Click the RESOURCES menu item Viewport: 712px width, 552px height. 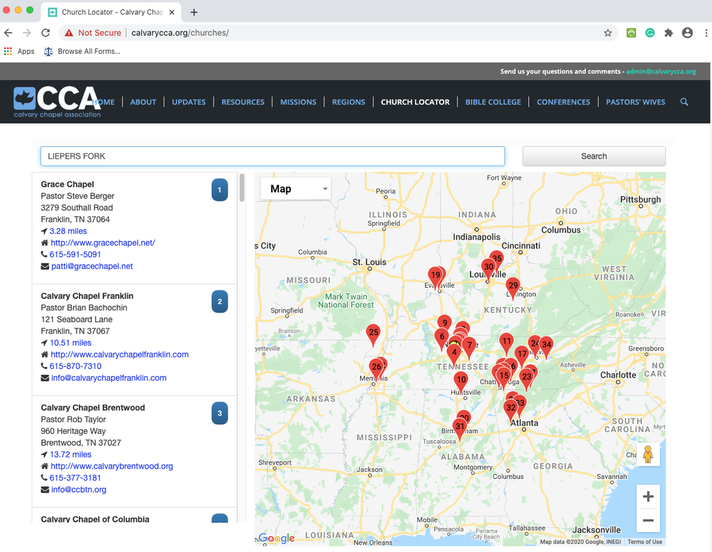click(243, 102)
